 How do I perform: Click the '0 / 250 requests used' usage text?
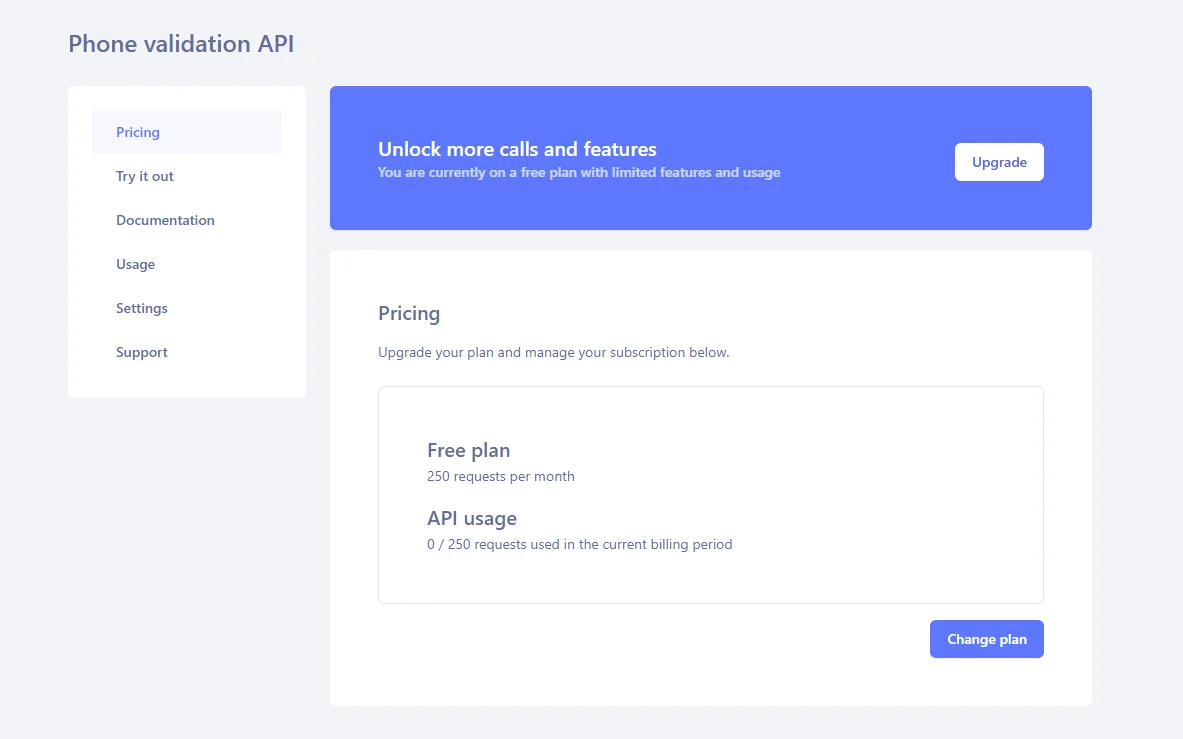580,544
